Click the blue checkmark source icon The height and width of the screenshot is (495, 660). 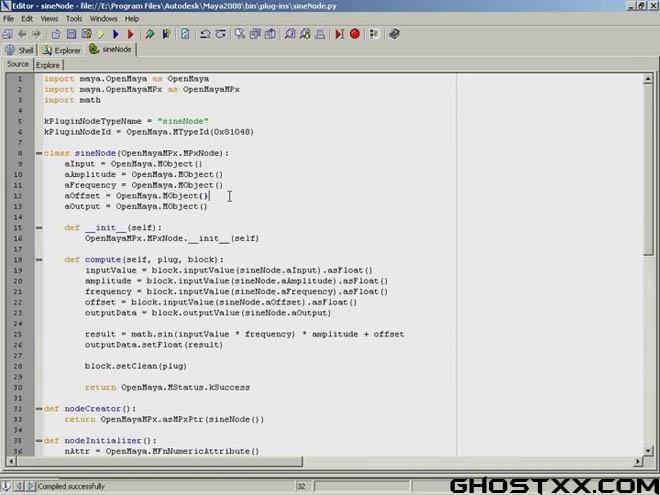pos(166,34)
